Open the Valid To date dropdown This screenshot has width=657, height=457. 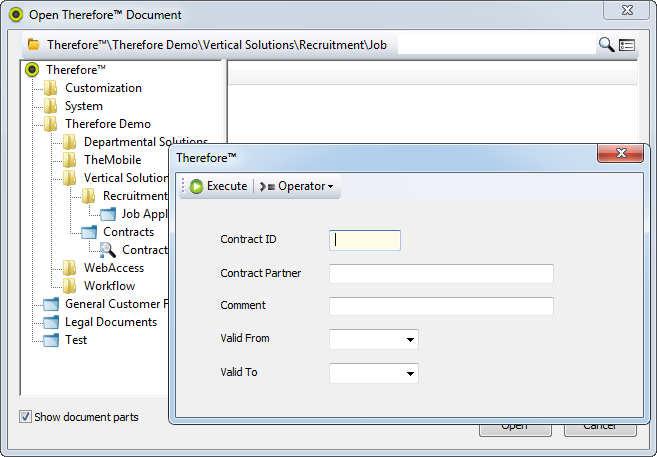coord(410,374)
